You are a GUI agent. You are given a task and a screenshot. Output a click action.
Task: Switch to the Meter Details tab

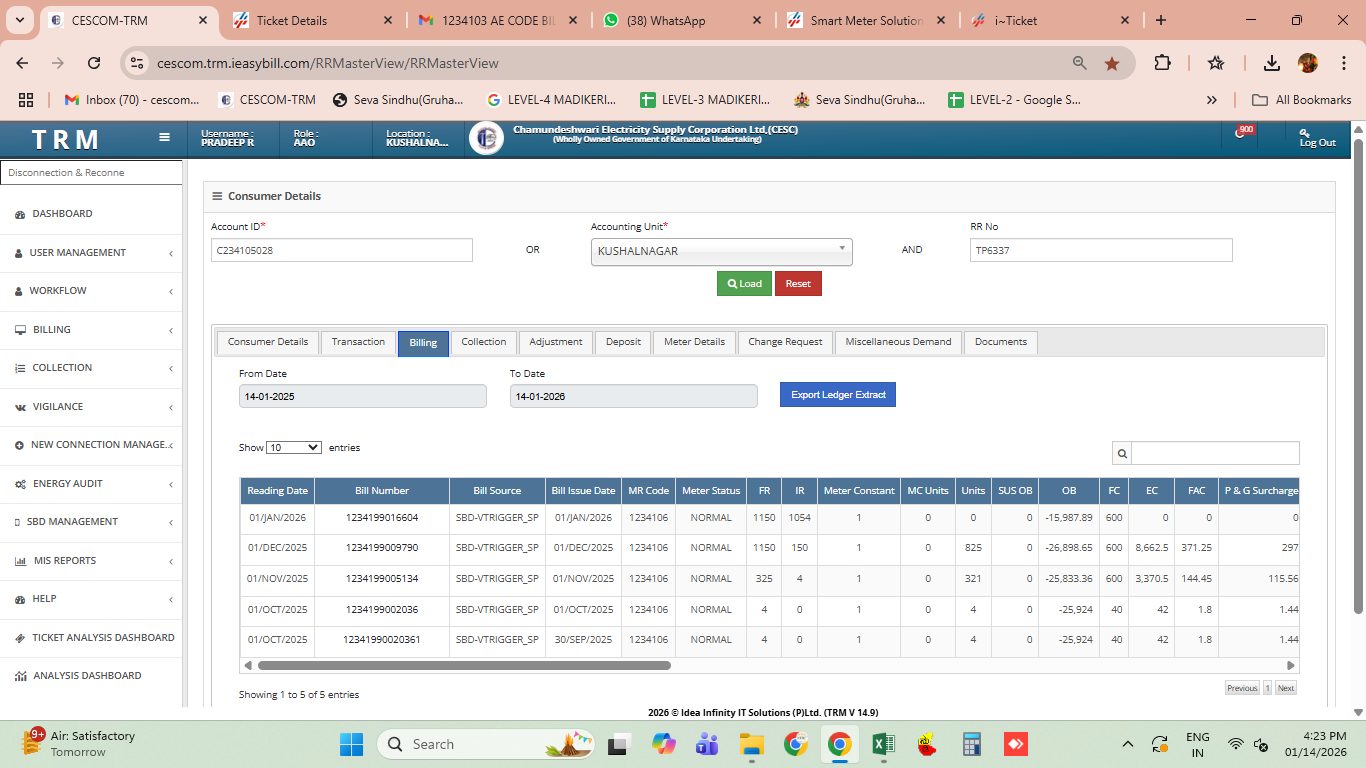tap(694, 342)
